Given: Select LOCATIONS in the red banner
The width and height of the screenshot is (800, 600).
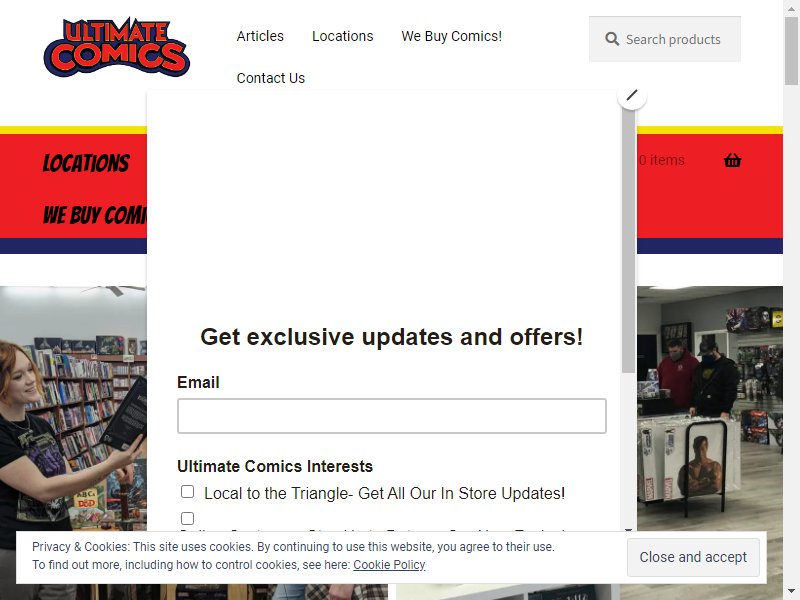Looking at the screenshot, I should [86, 163].
